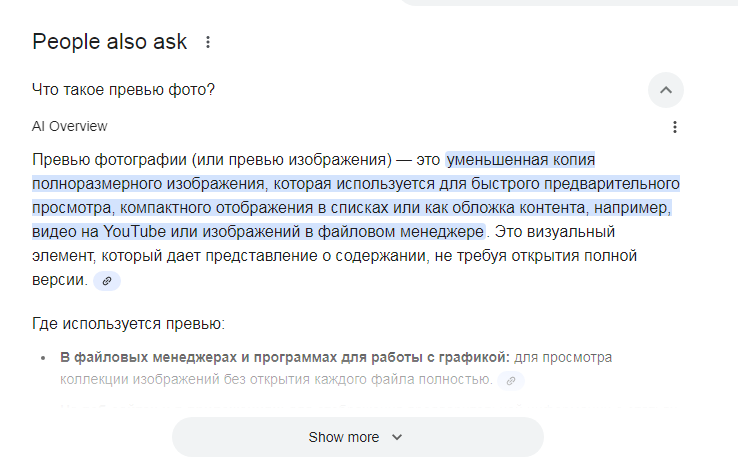Image resolution: width=738 pixels, height=469 pixels.
Task: Collapse the question with the up chevron
Action: pyautogui.click(x=666, y=90)
